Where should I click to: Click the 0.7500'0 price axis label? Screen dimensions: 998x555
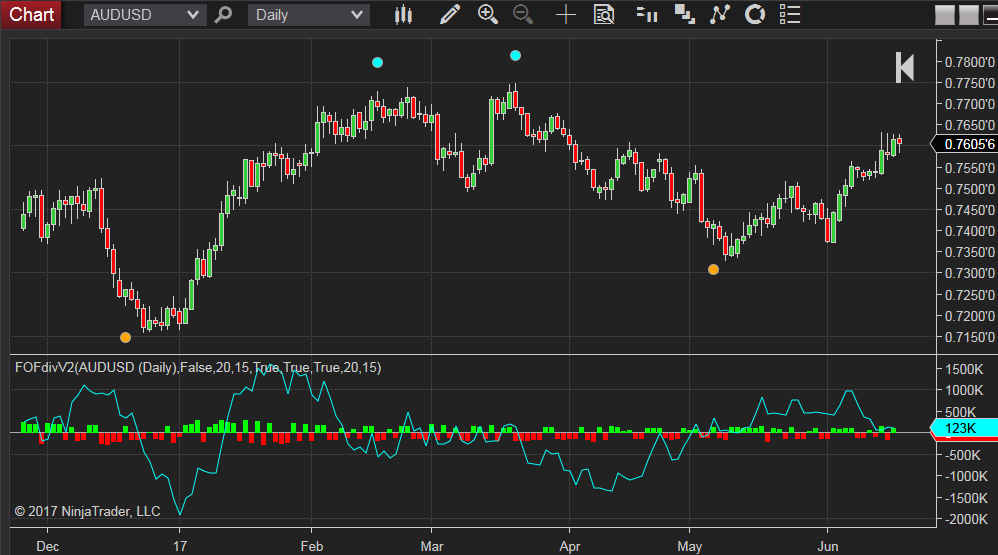(x=969, y=189)
